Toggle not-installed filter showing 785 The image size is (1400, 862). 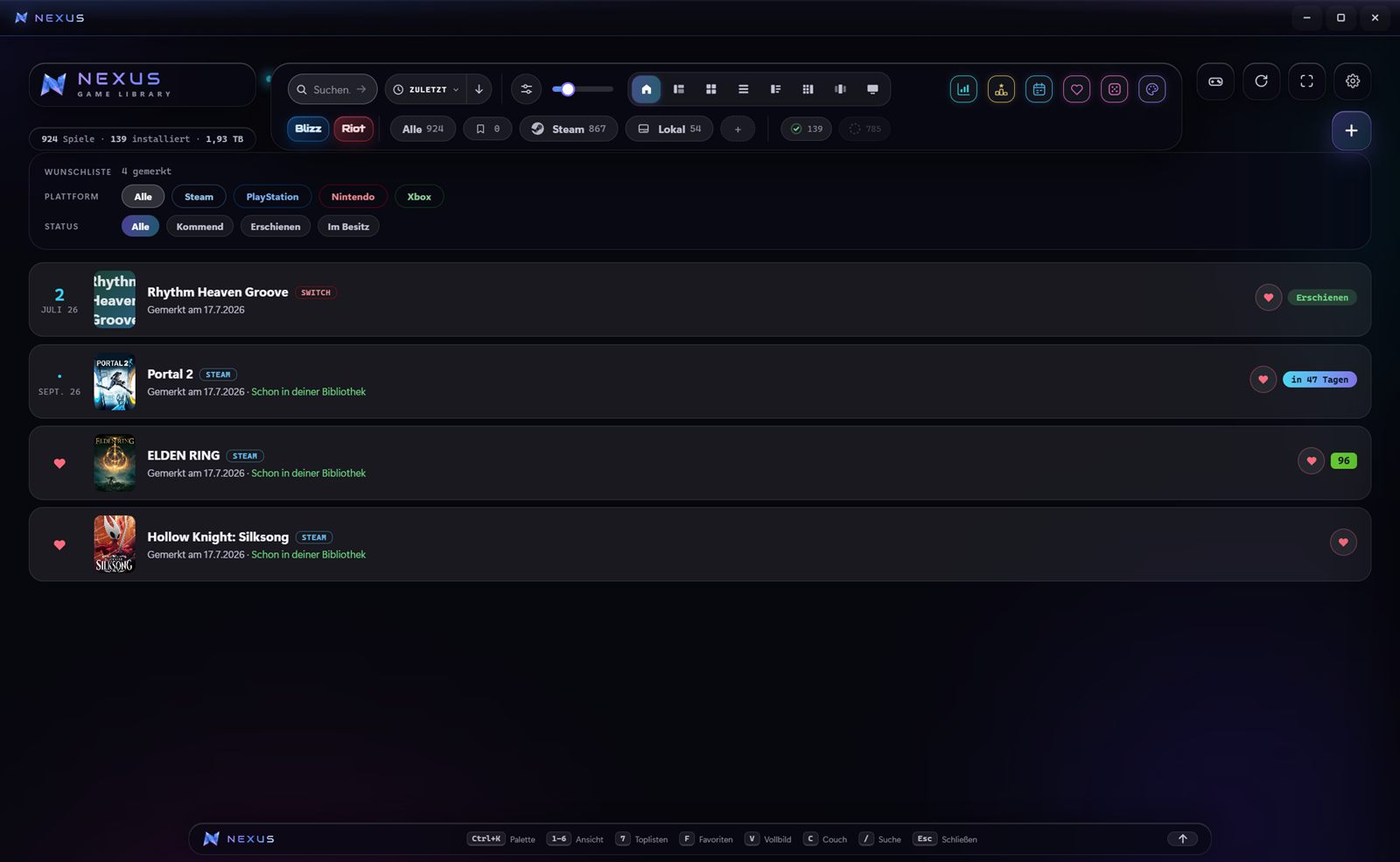pos(864,129)
